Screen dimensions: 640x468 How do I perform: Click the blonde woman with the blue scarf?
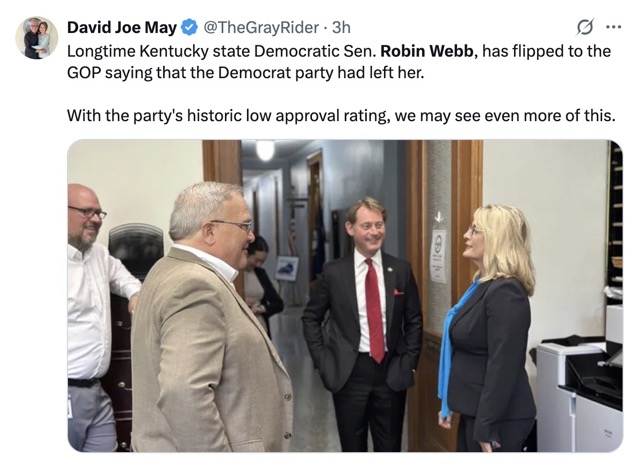coord(488,326)
